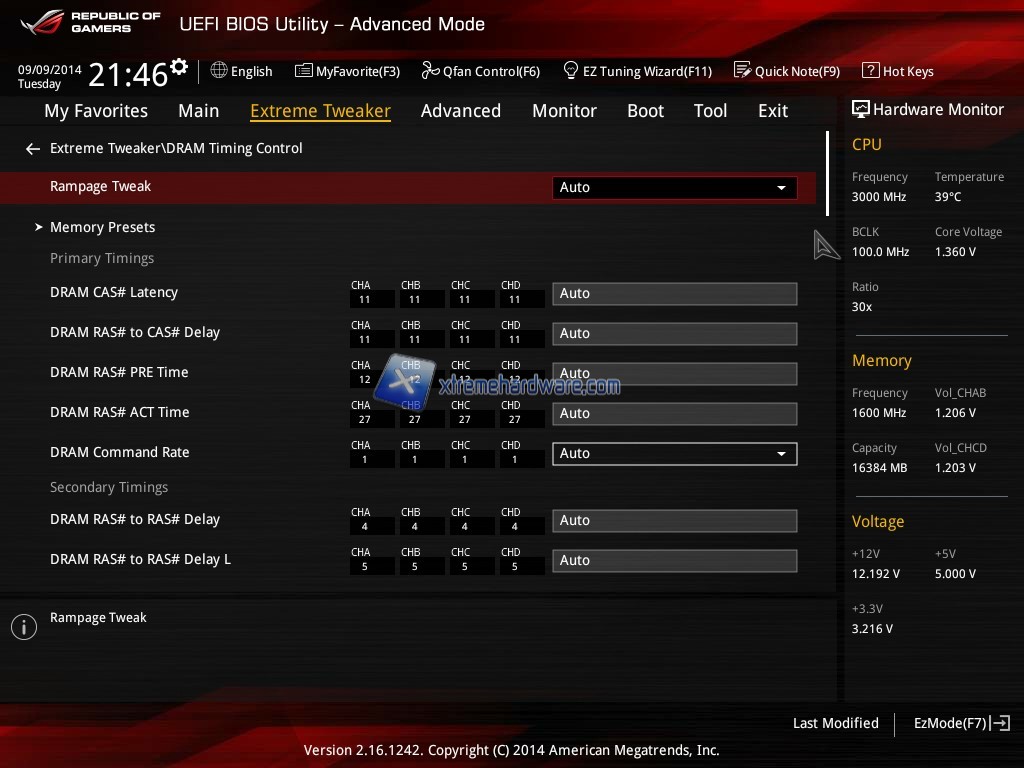
Task: Open Quick Note(F9) notepad icon
Action: 742,71
